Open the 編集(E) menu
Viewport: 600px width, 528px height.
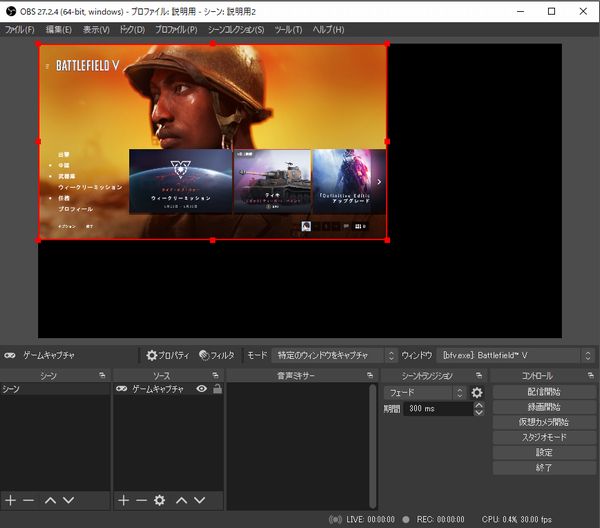[x=59, y=29]
